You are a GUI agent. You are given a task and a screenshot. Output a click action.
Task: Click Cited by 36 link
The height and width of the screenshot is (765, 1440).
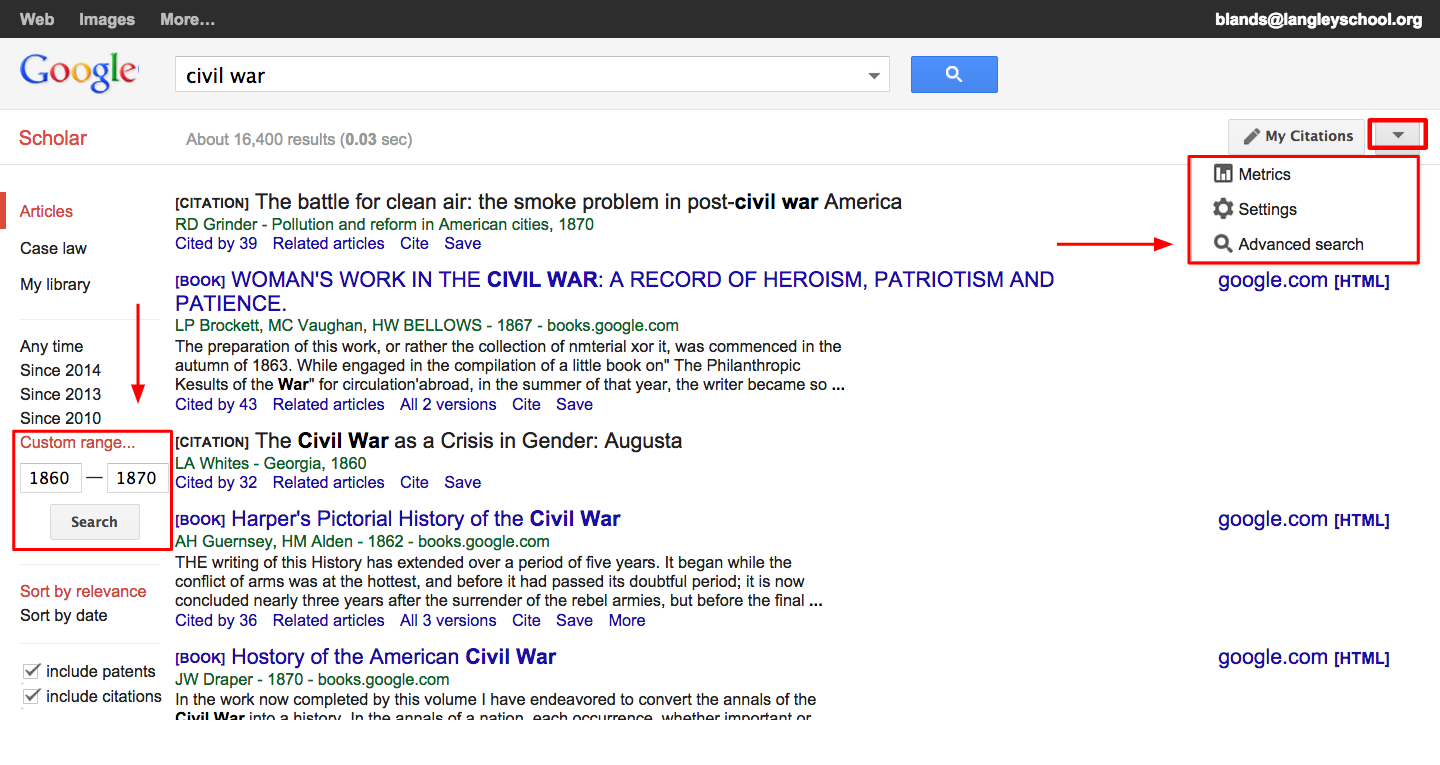[216, 620]
